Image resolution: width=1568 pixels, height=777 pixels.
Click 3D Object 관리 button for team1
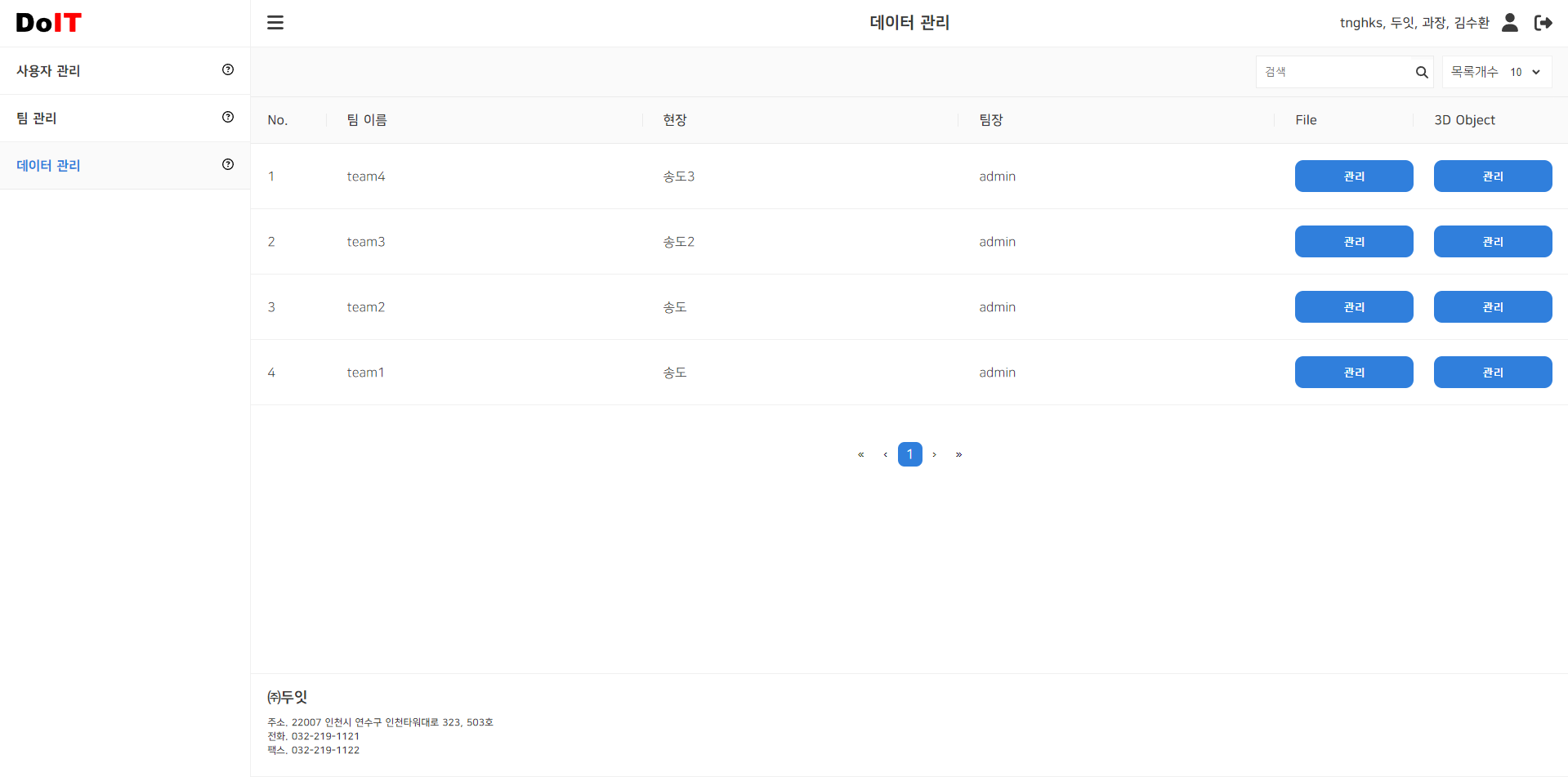pyautogui.click(x=1493, y=373)
